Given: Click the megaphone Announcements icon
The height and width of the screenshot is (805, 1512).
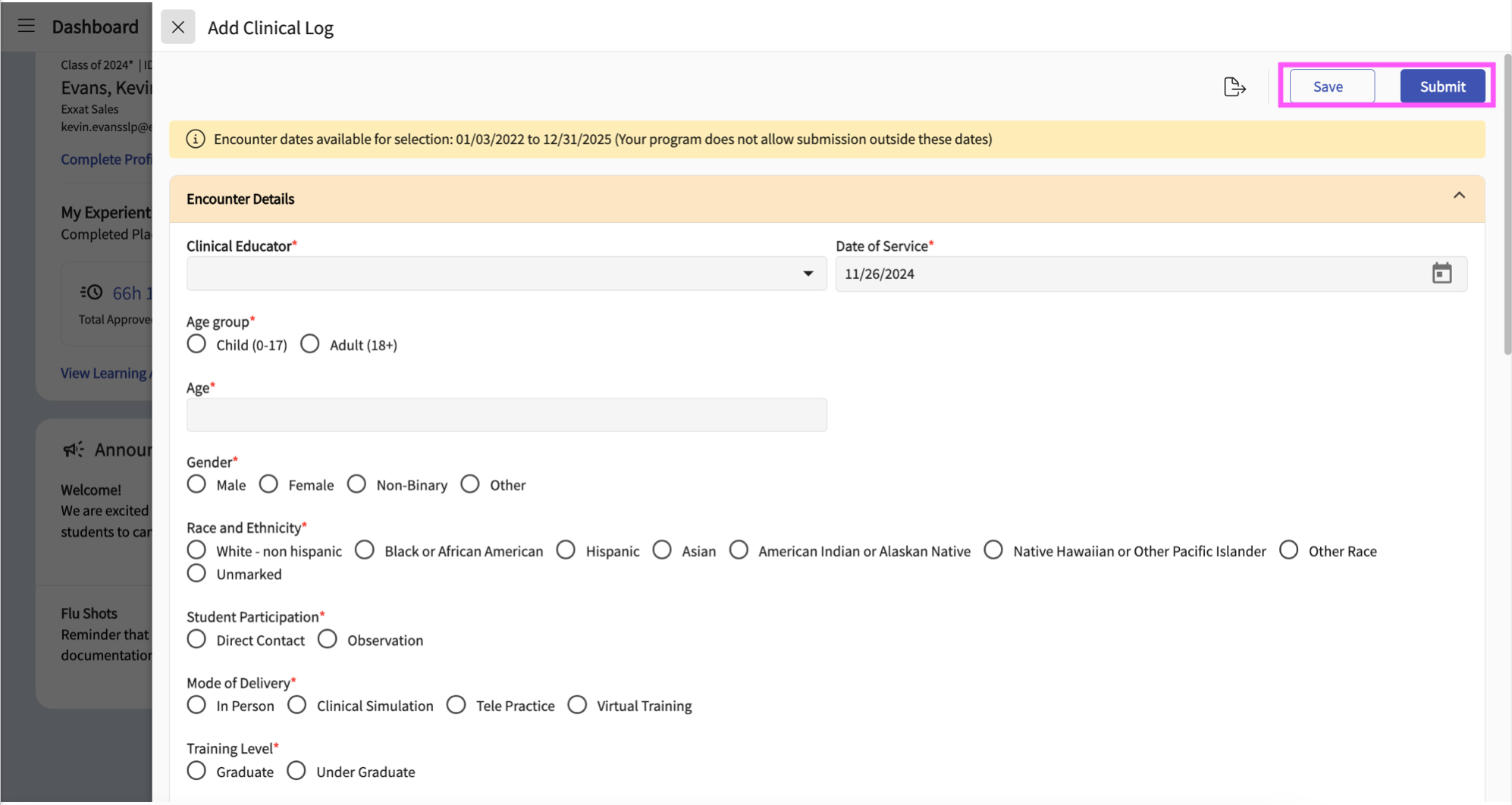Looking at the screenshot, I should point(74,450).
